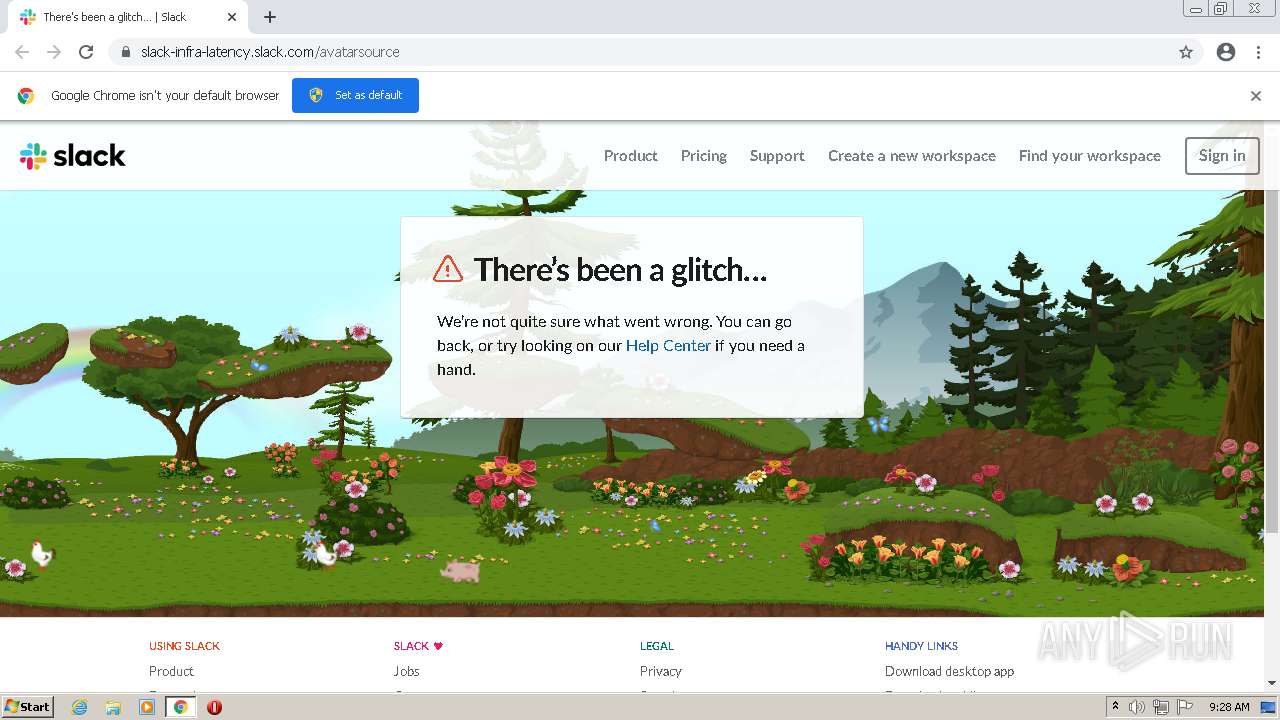Show hidden tray icons arrow
The height and width of the screenshot is (720, 1280).
[x=1116, y=707]
